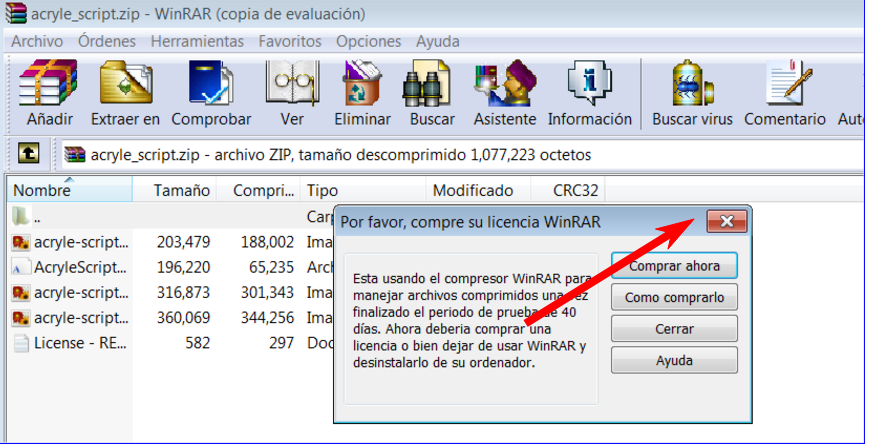Click the Extraer en toolbar icon

126,83
